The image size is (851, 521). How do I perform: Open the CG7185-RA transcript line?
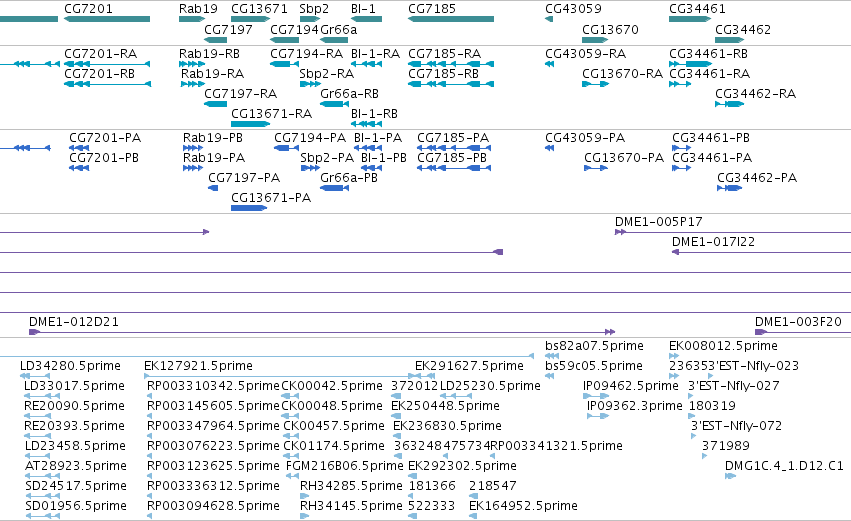(451, 64)
